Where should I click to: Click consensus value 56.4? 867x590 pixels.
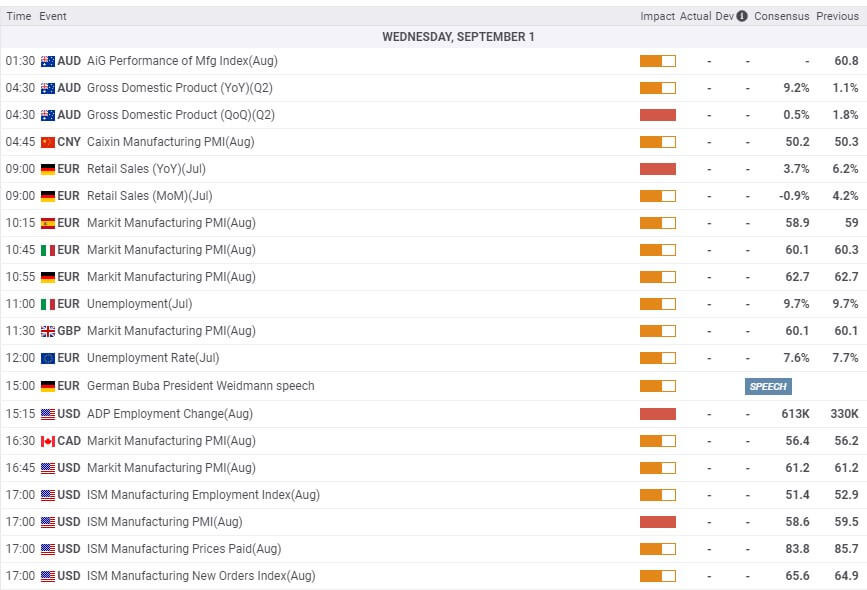point(797,441)
